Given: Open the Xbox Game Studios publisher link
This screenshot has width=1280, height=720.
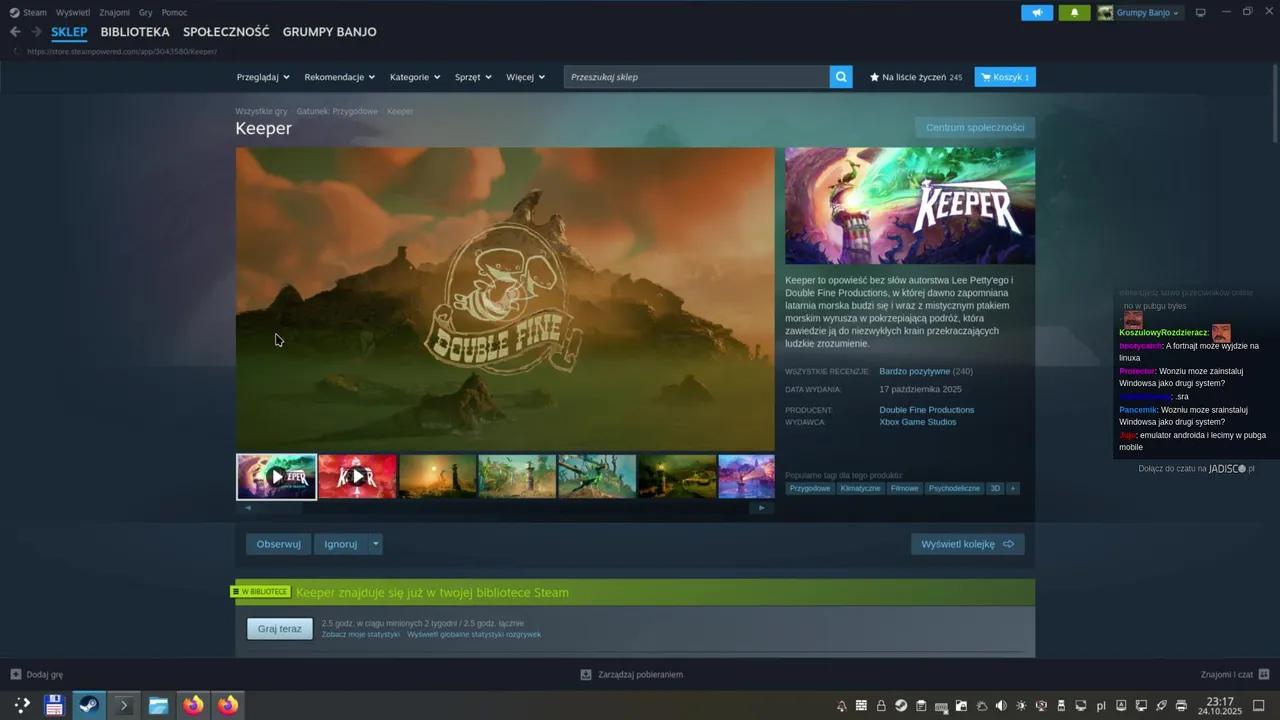Looking at the screenshot, I should [918, 422].
